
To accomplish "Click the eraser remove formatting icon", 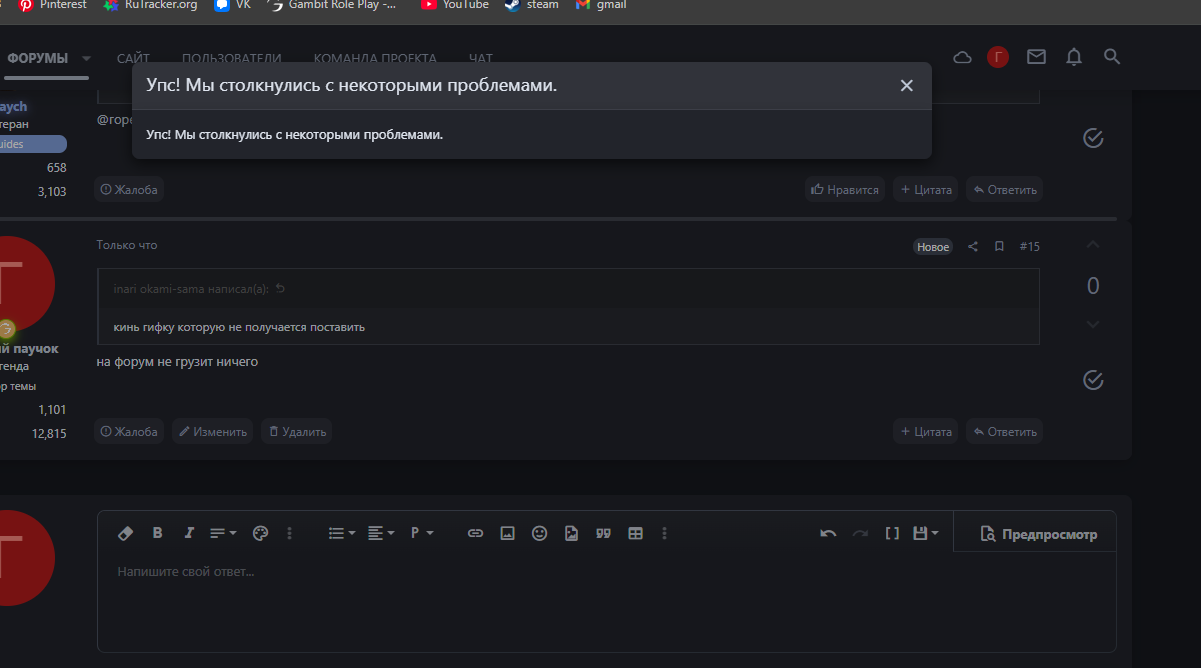I will coord(125,533).
